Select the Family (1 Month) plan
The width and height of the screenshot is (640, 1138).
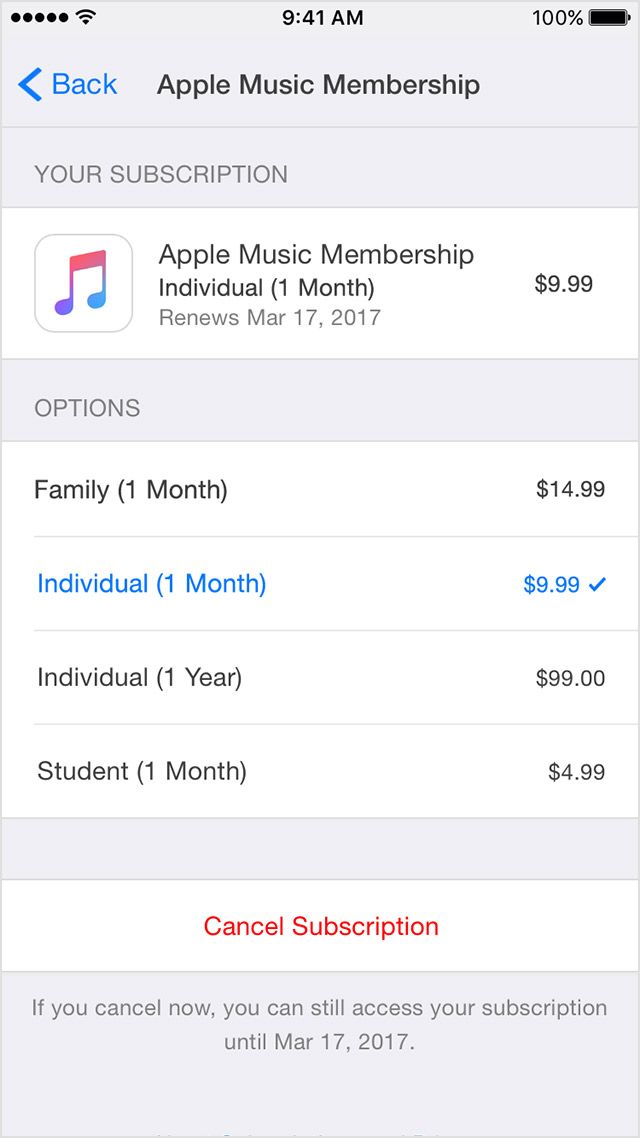[131, 490]
